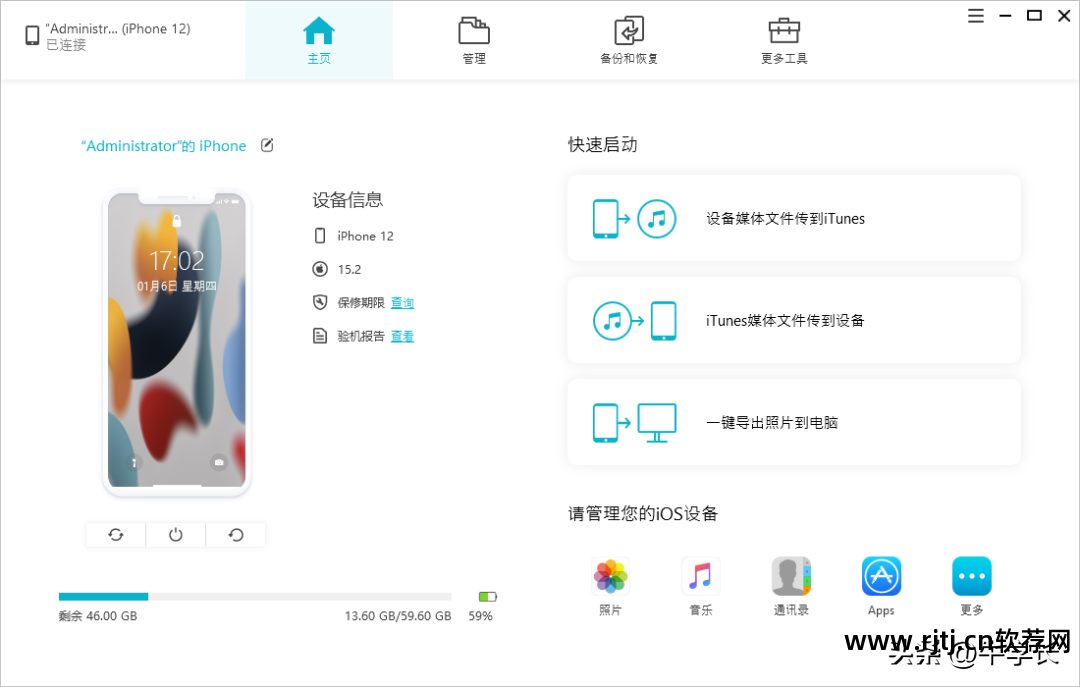1080x687 pixels.
Task: Minimize the window
Action: point(1005,16)
